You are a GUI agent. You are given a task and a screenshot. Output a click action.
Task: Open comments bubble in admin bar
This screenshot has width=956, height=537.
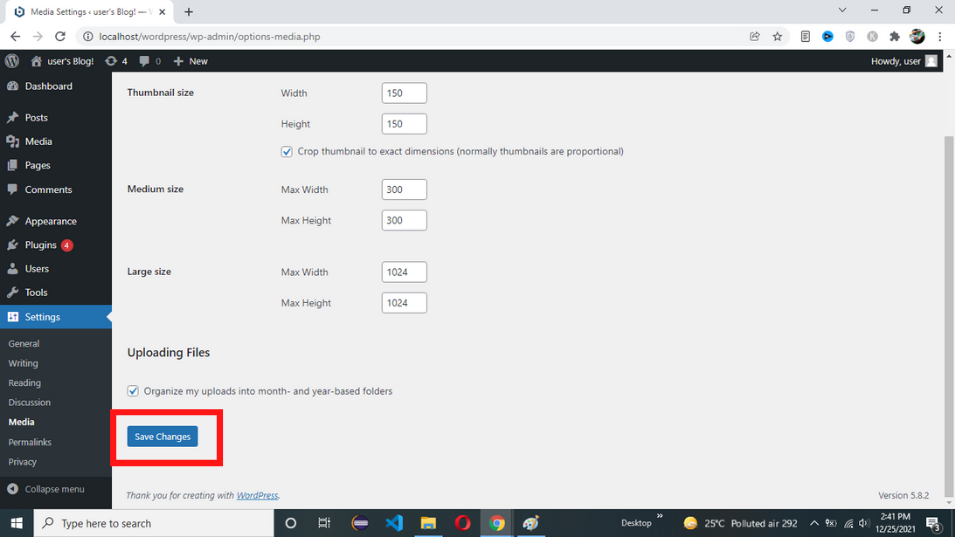(x=150, y=61)
